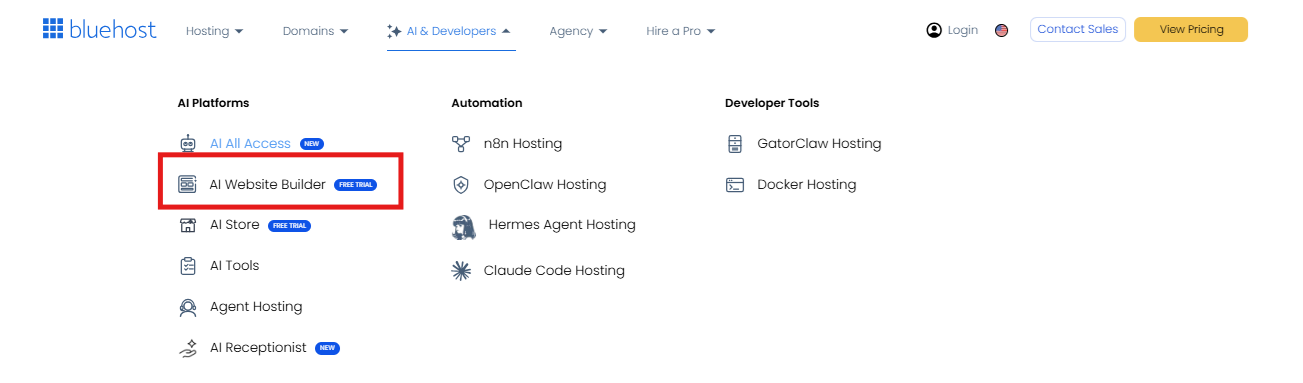
Task: Click the AI Website Builder layout icon
Action: pyautogui.click(x=187, y=184)
